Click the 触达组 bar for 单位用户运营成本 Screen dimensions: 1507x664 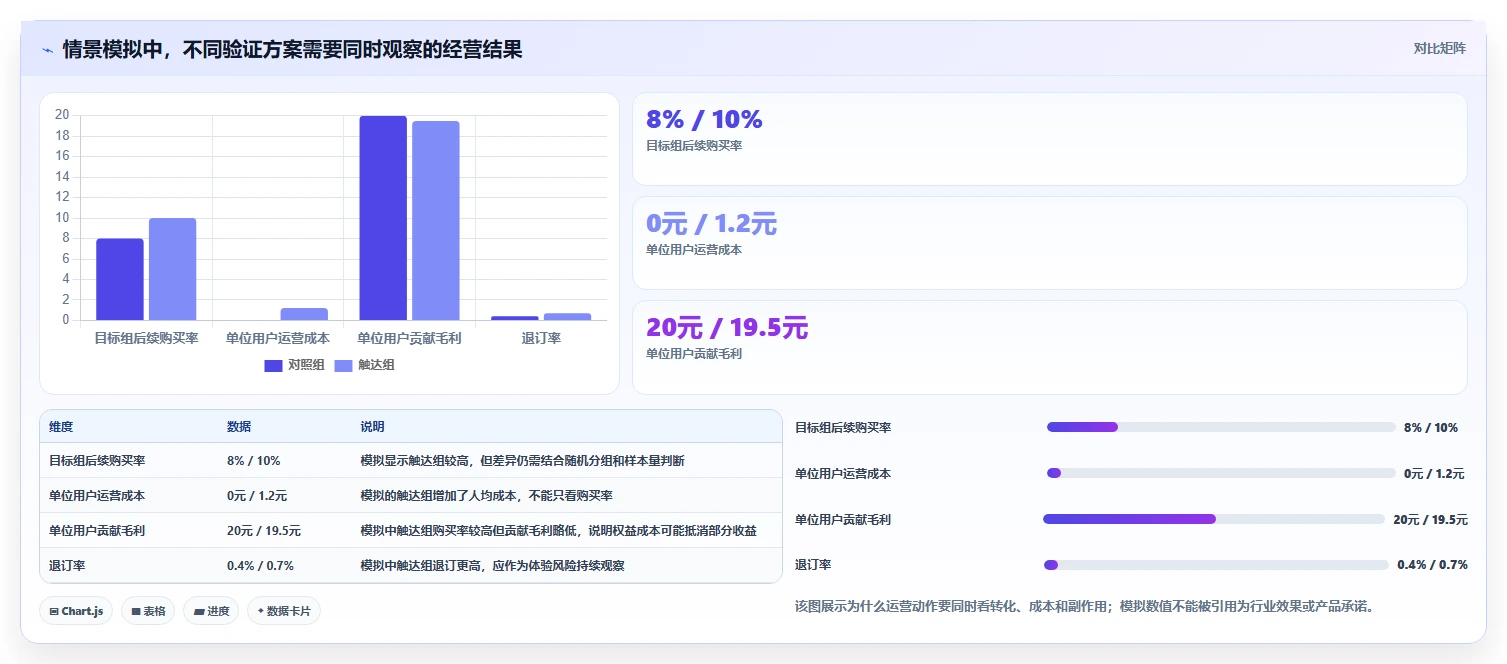pyautogui.click(x=304, y=314)
